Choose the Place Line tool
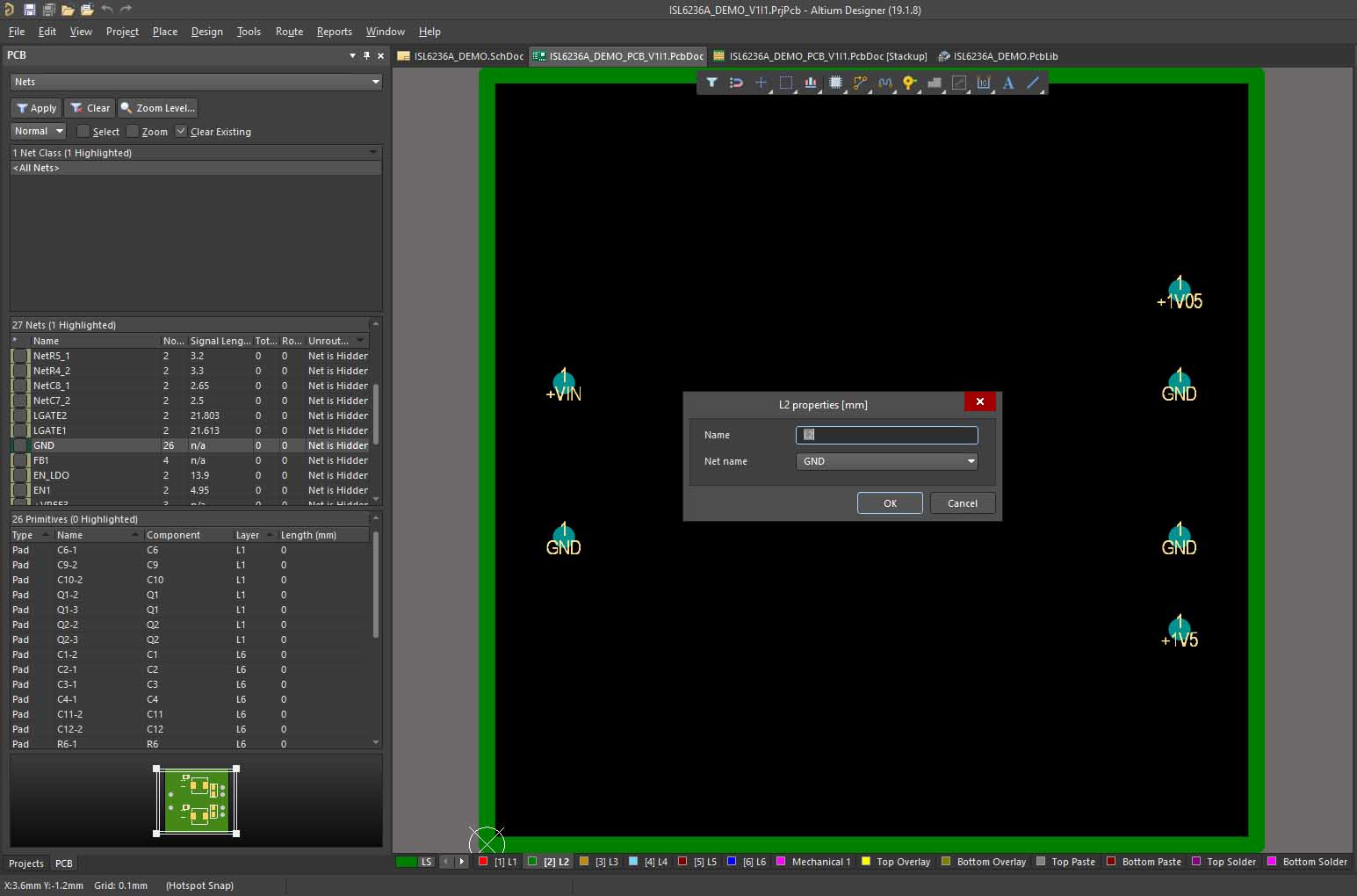1357x896 pixels. point(1033,83)
